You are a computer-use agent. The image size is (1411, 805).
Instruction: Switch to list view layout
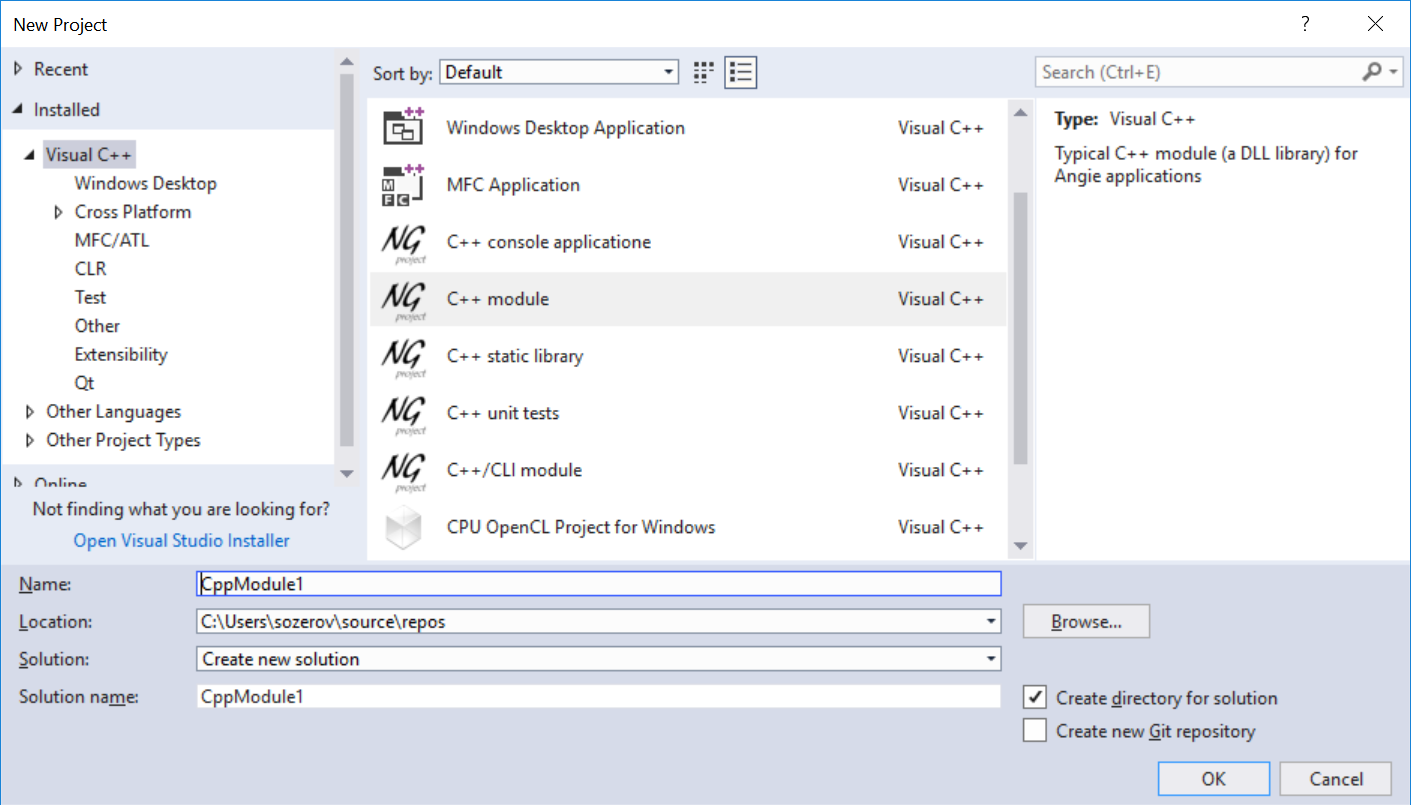[x=741, y=72]
